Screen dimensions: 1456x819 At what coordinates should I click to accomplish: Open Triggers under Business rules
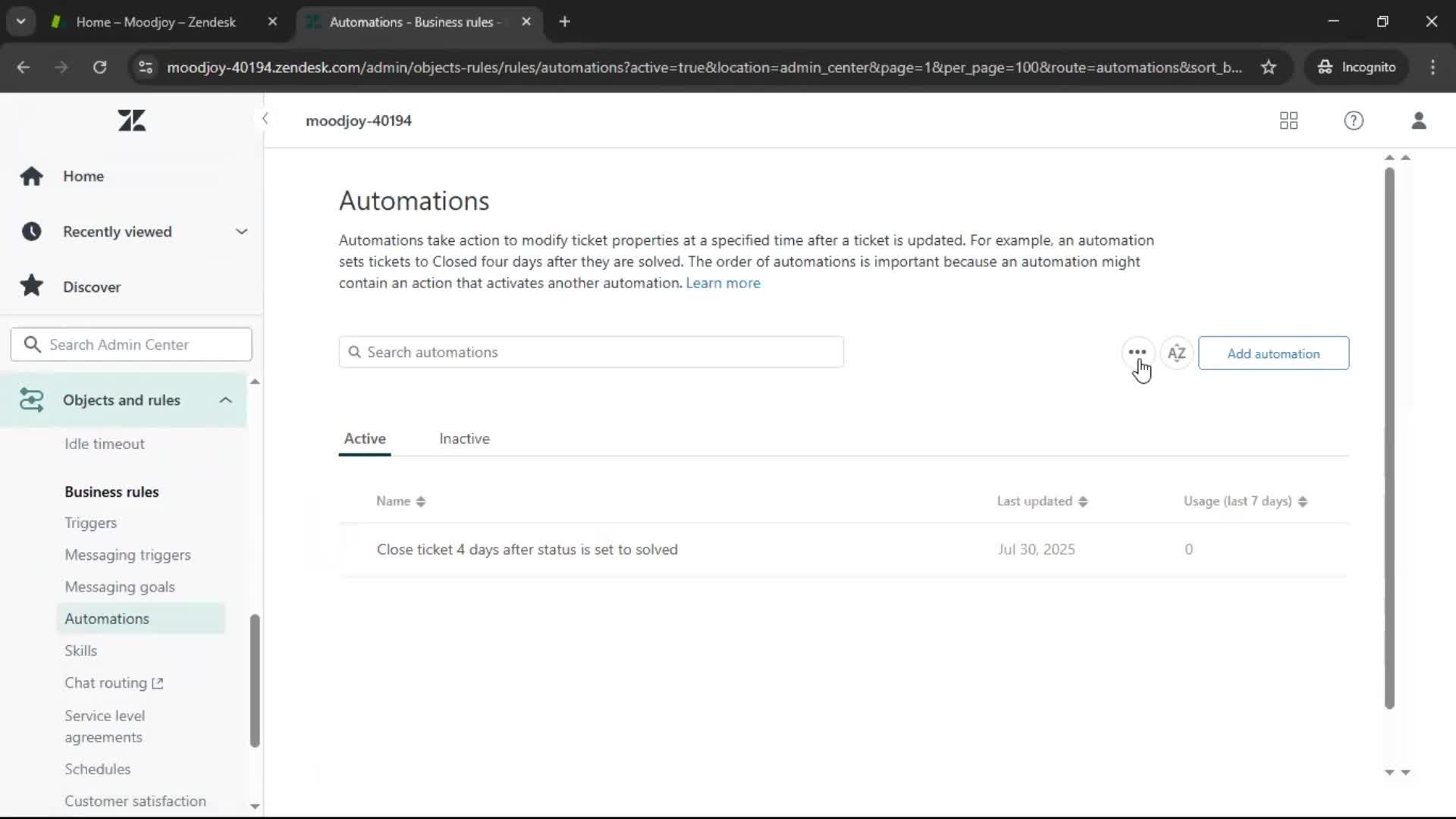(x=91, y=523)
